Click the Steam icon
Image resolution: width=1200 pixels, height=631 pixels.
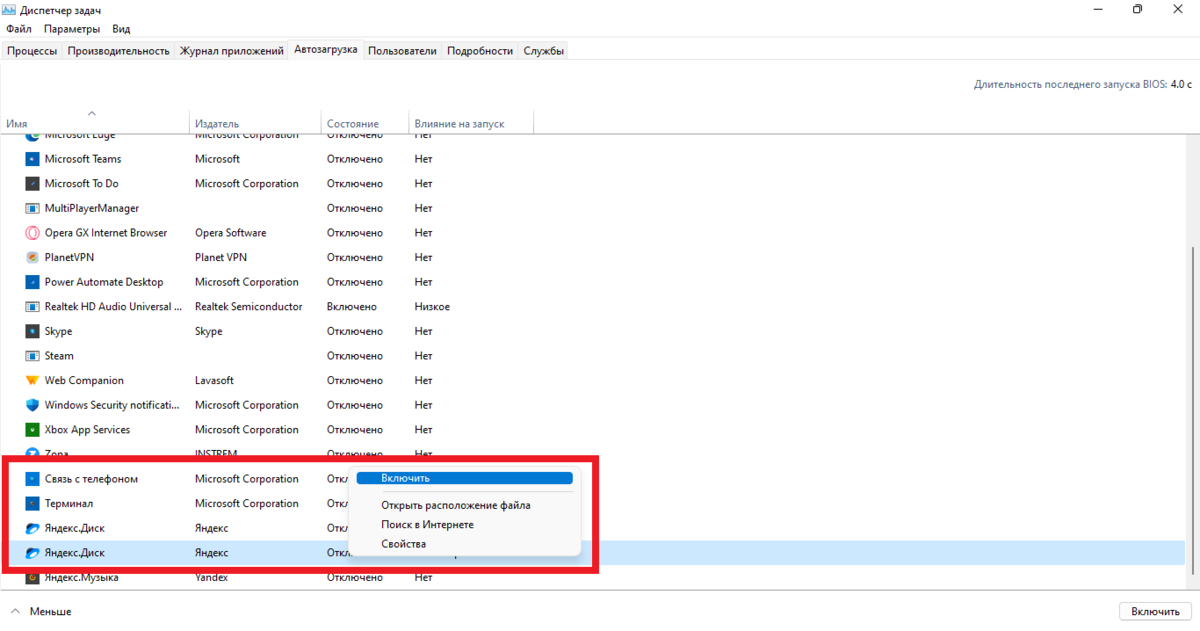tap(32, 355)
